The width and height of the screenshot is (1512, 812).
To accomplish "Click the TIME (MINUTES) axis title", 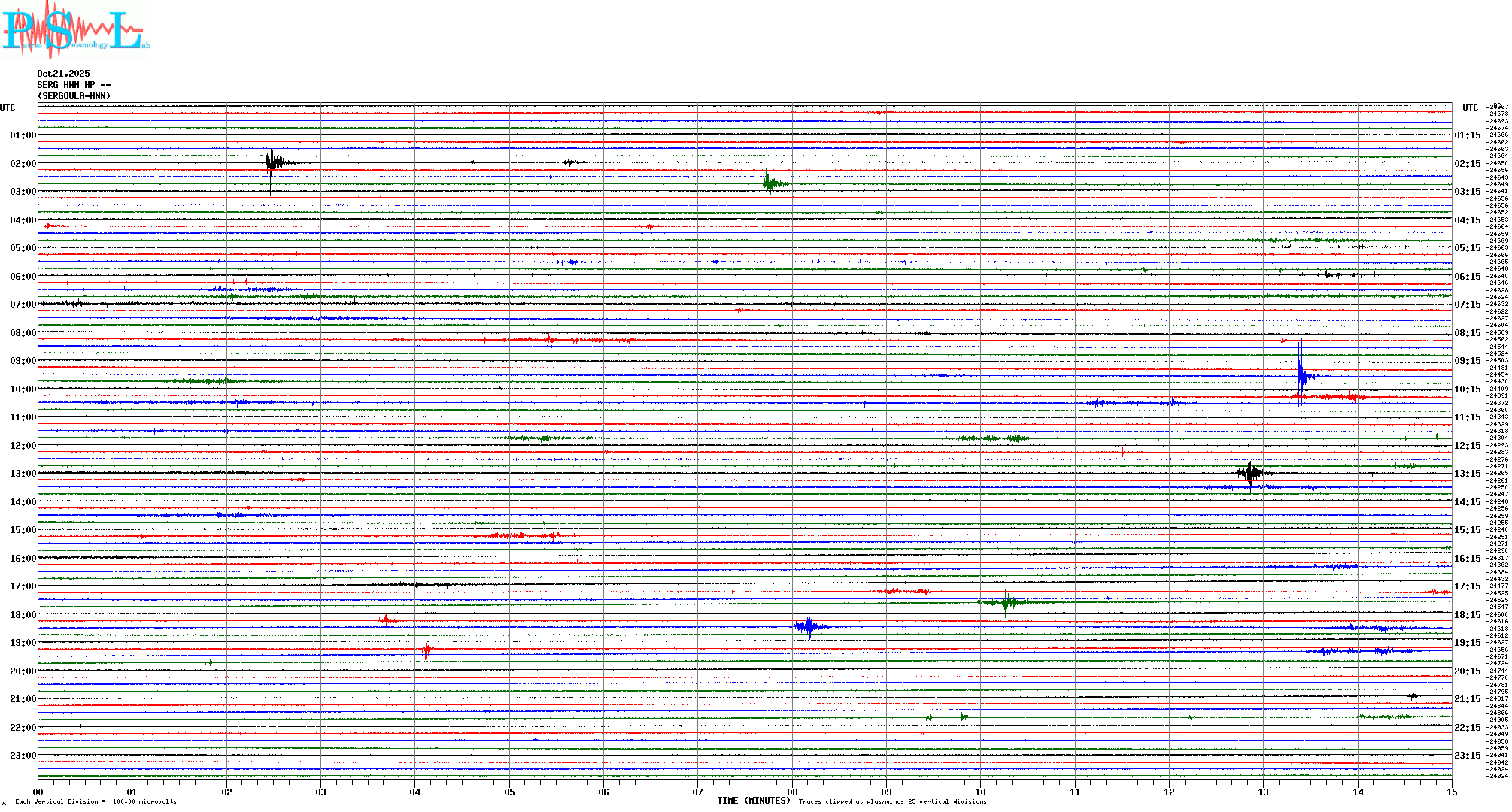I will pyautogui.click(x=754, y=801).
